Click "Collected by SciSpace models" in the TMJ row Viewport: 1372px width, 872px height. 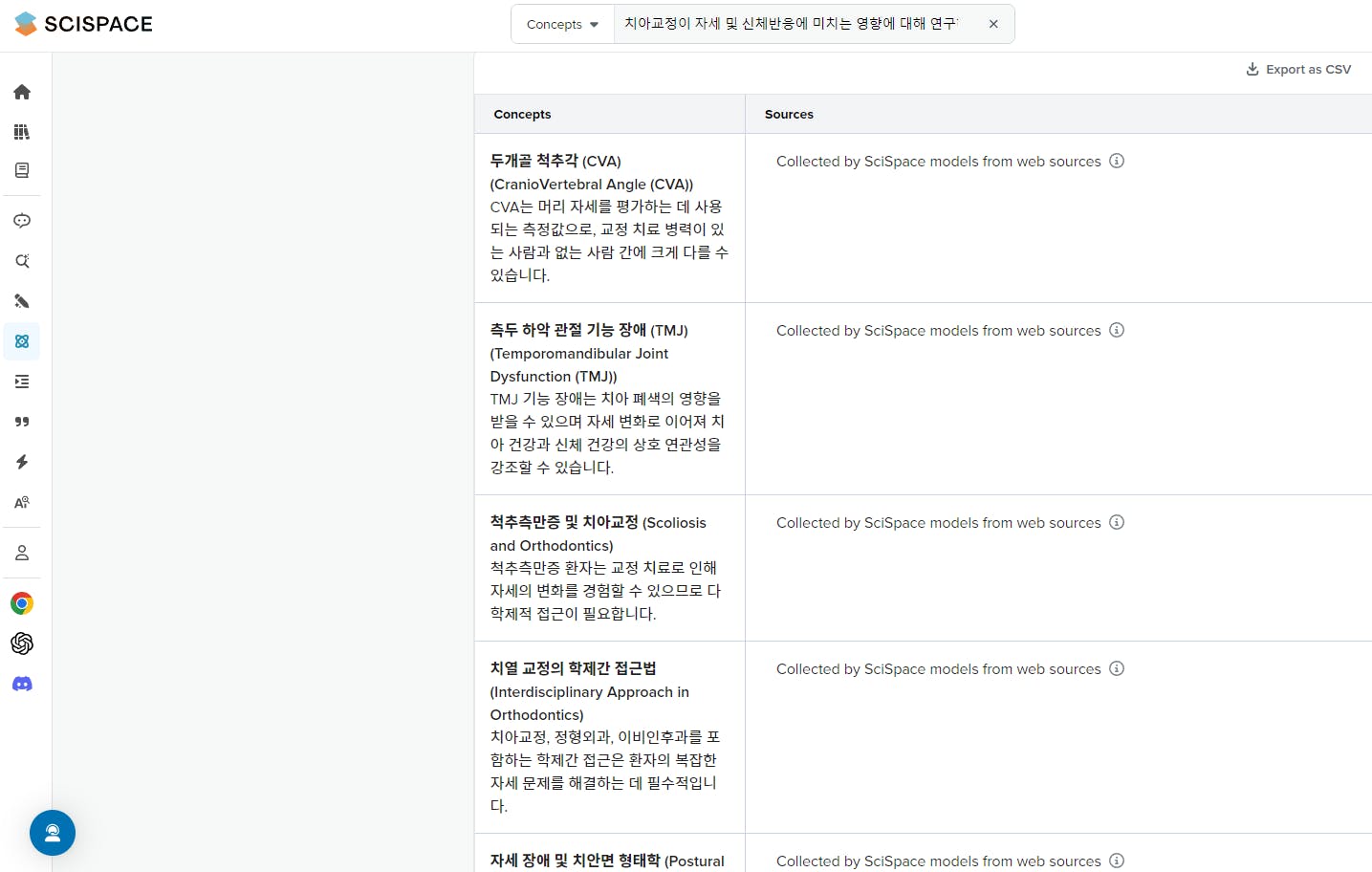pyautogui.click(x=938, y=331)
